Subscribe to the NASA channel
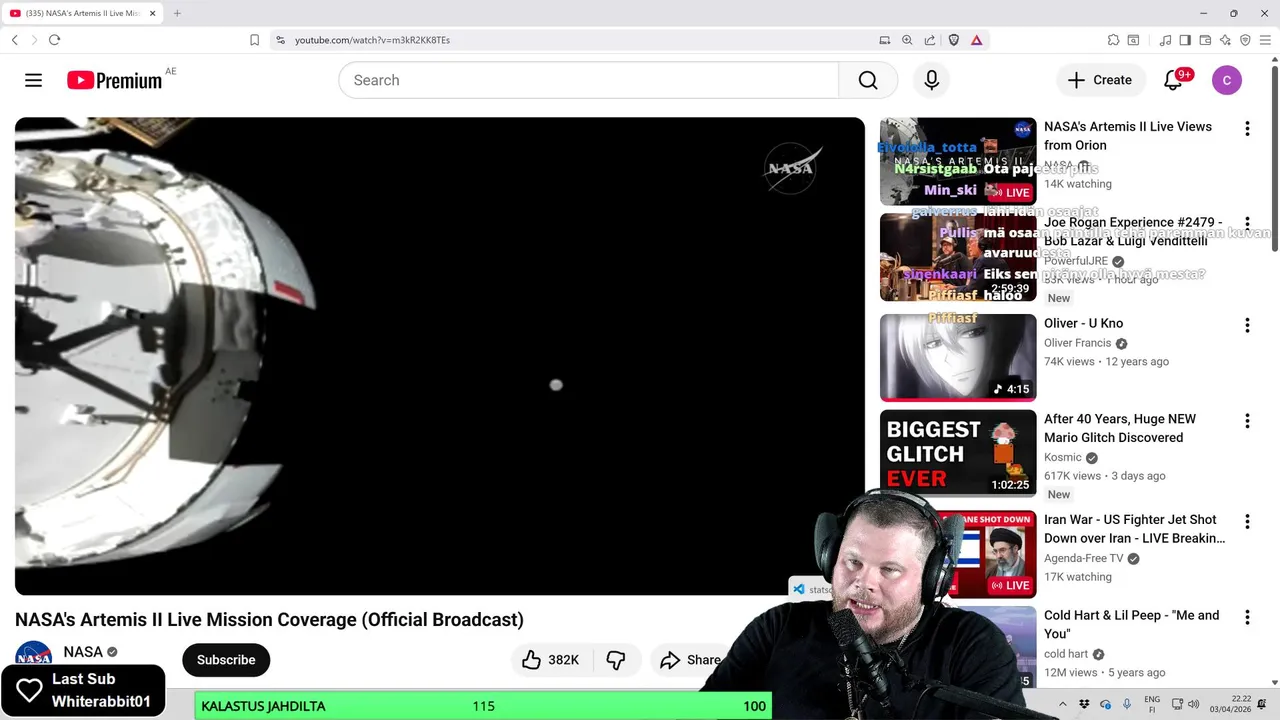The width and height of the screenshot is (1280, 720). point(226,660)
